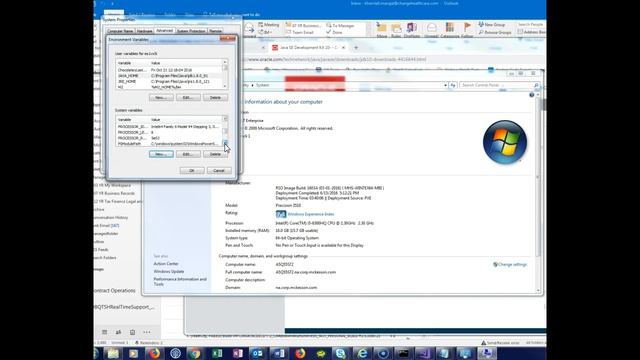Open File Explorer from taskbar
Image resolution: width=640 pixels, height=360 pixels.
(x=113, y=353)
